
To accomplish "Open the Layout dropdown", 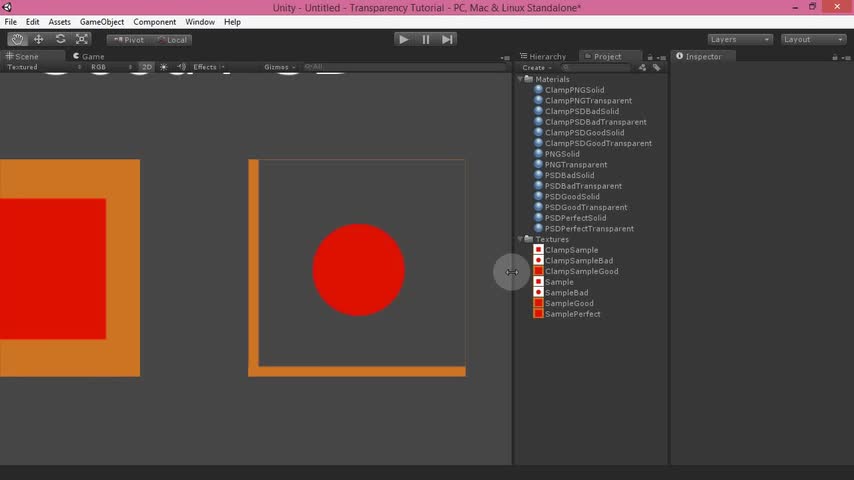I will point(813,39).
